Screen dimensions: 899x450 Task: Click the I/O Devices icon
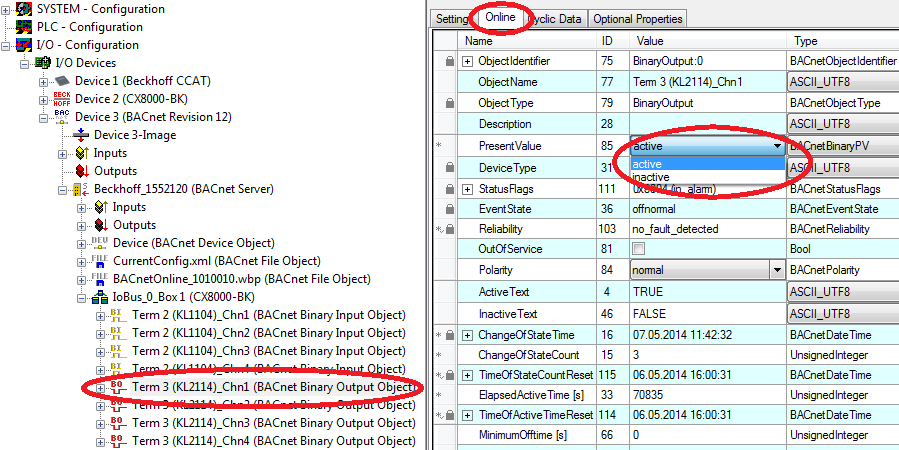click(x=42, y=62)
